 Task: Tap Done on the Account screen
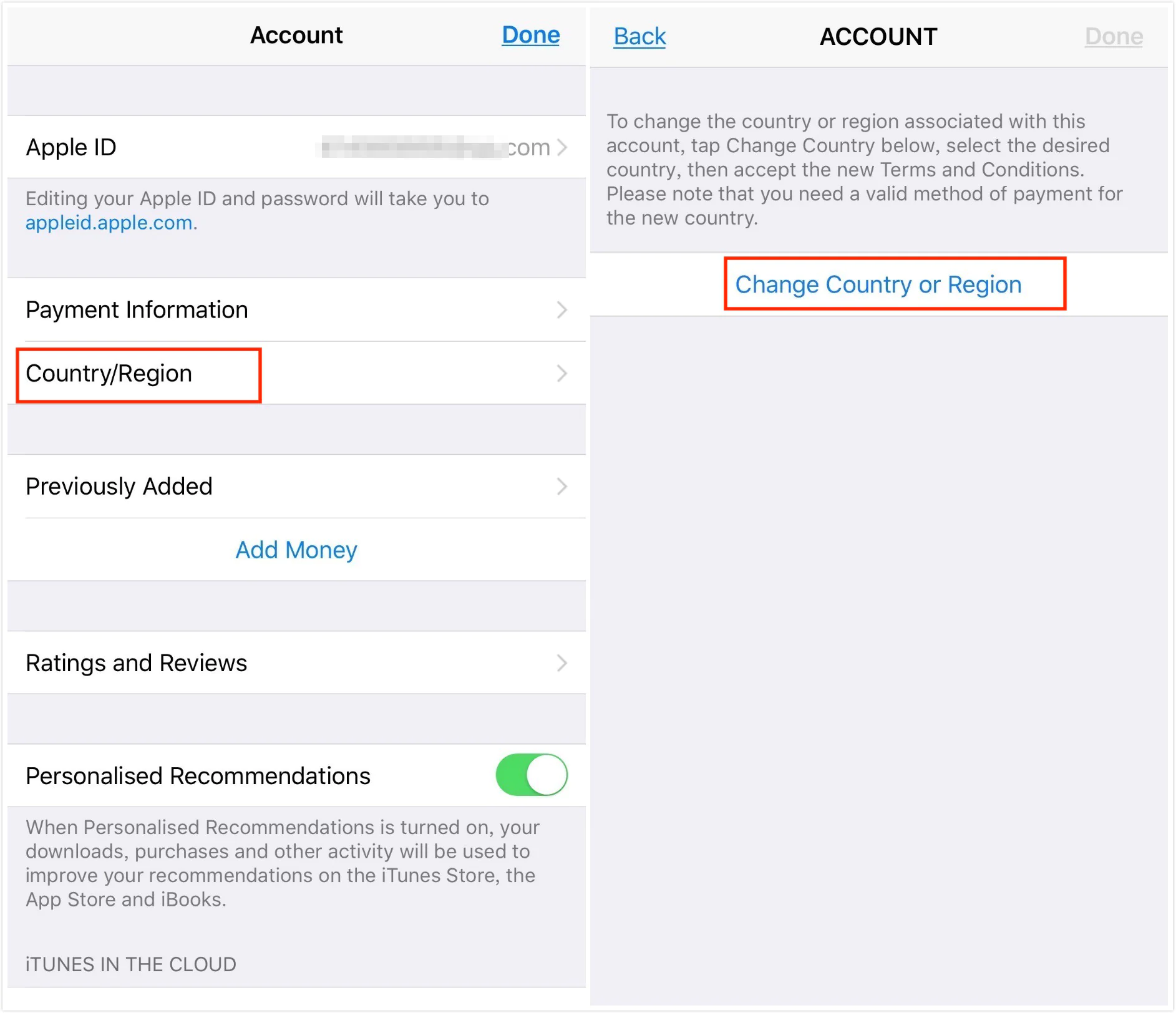[x=530, y=35]
